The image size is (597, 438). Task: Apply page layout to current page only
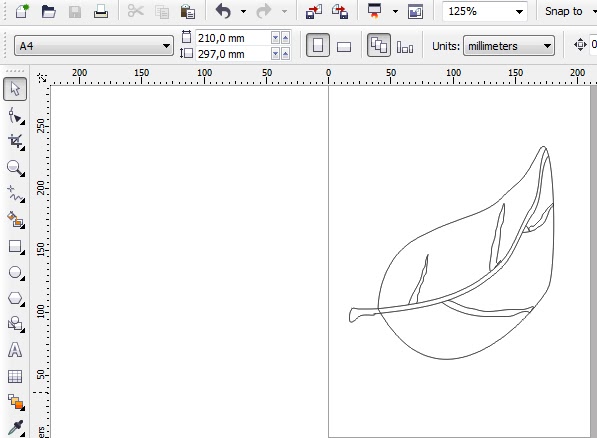point(405,47)
